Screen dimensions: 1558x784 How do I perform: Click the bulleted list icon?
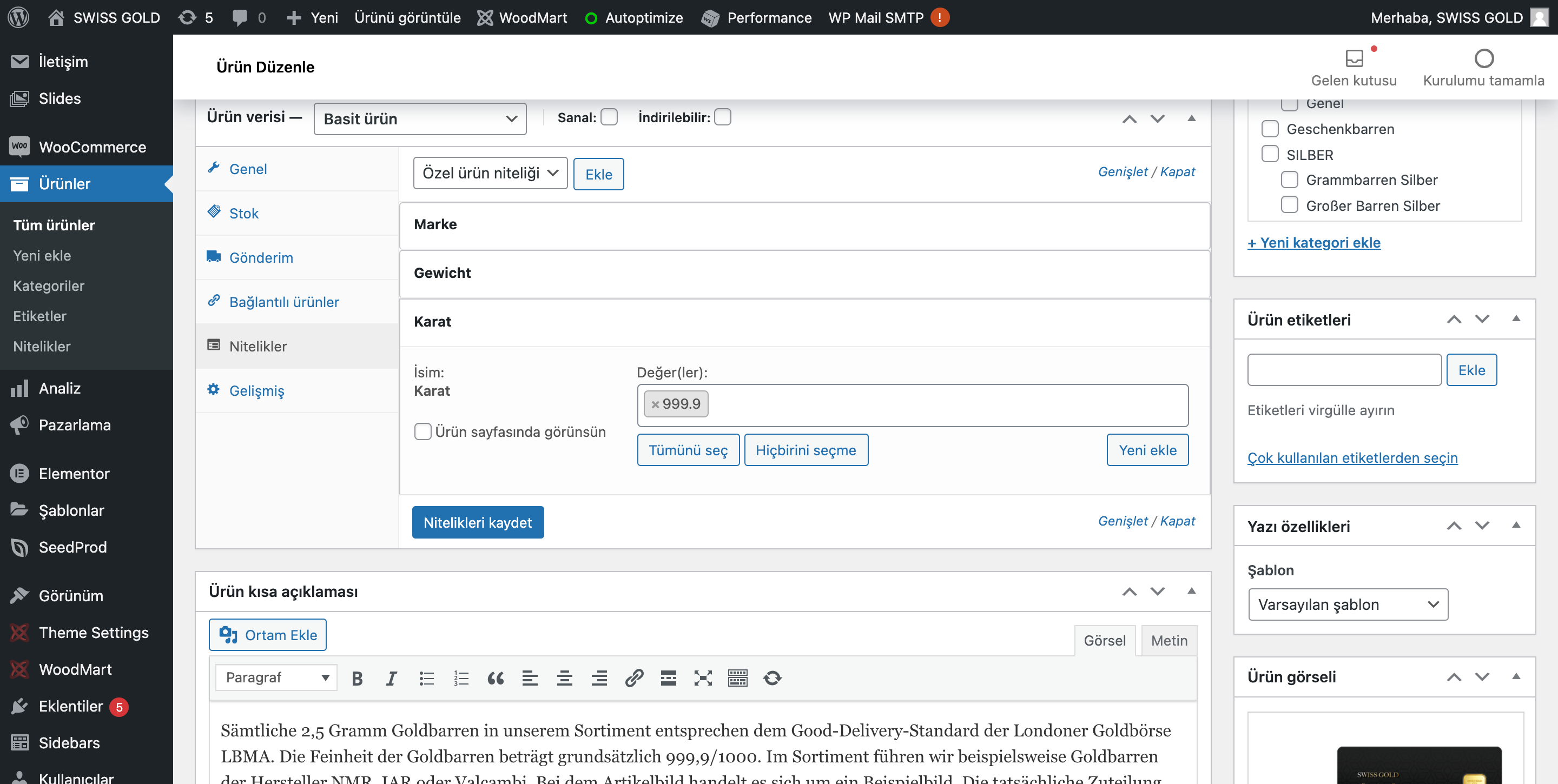426,678
